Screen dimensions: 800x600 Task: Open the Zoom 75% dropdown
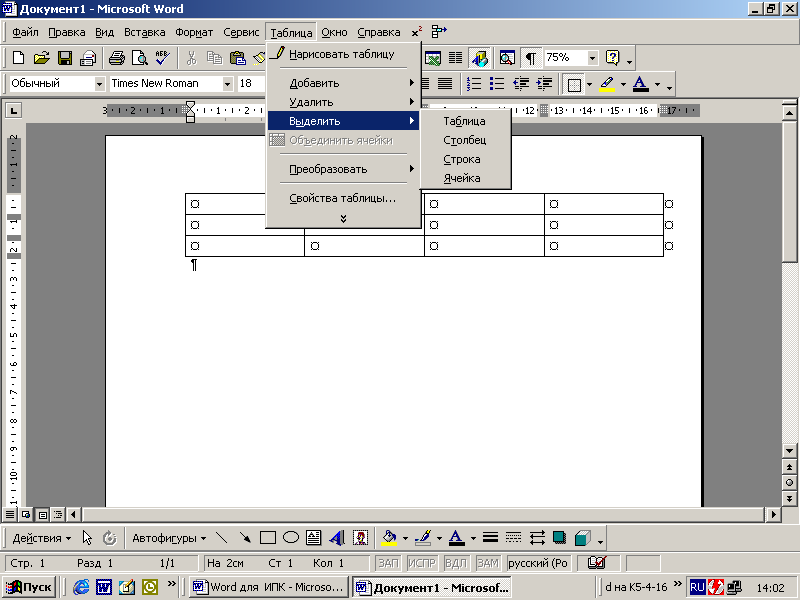[592, 58]
